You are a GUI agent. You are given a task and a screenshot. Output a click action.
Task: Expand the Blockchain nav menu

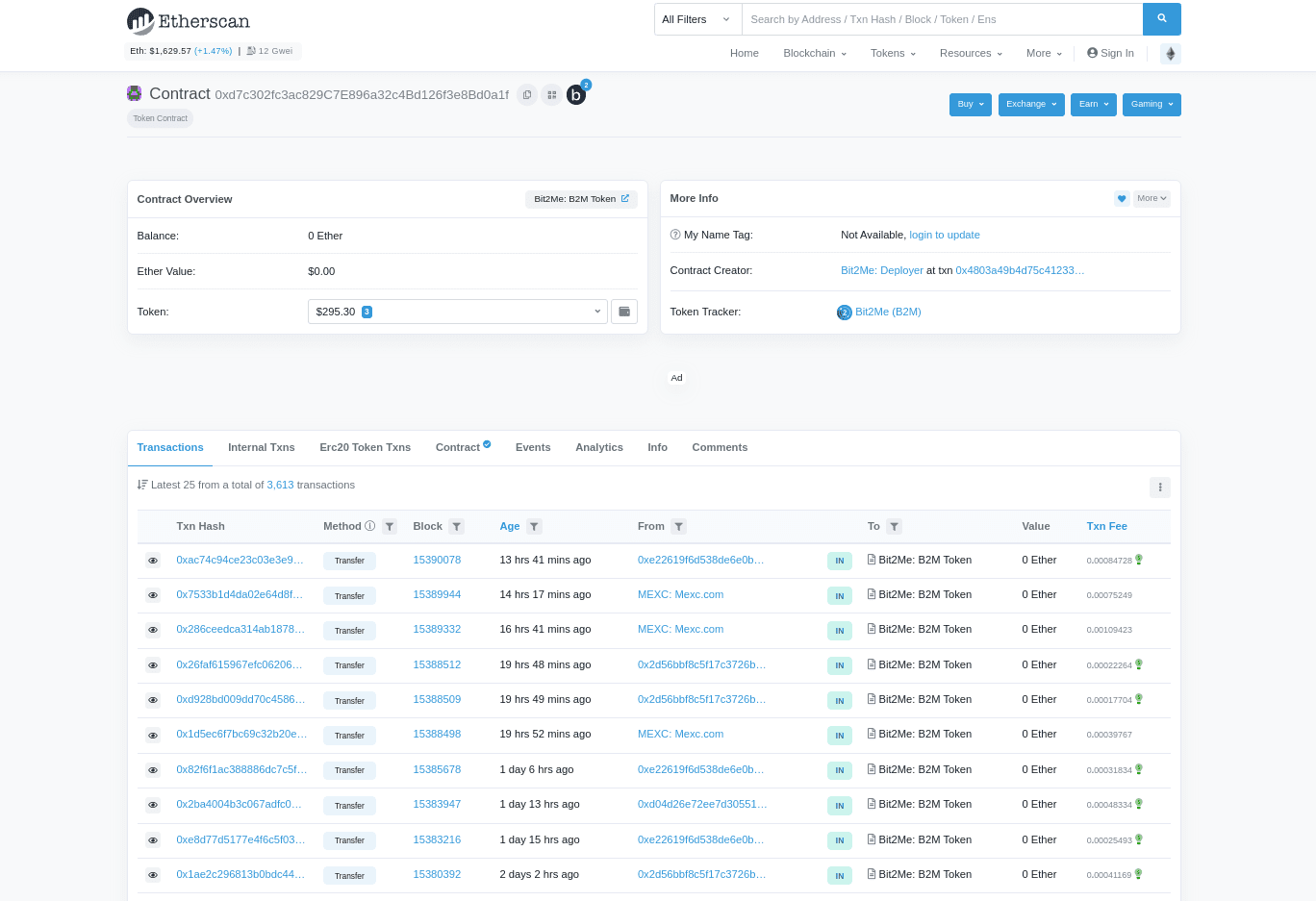click(815, 54)
